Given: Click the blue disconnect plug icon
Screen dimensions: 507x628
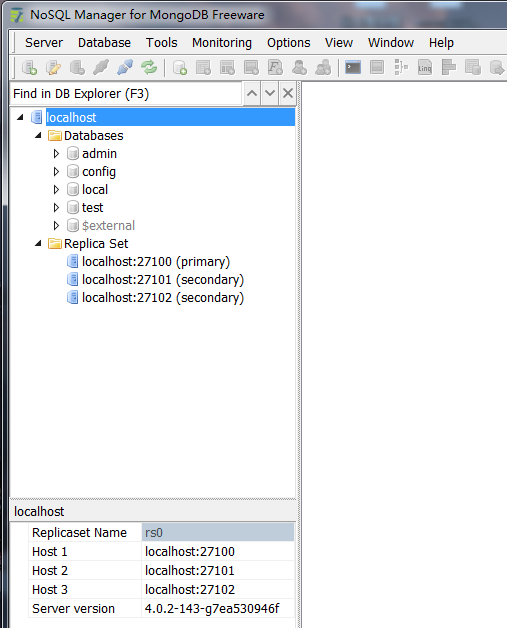Looking at the screenshot, I should (125, 67).
